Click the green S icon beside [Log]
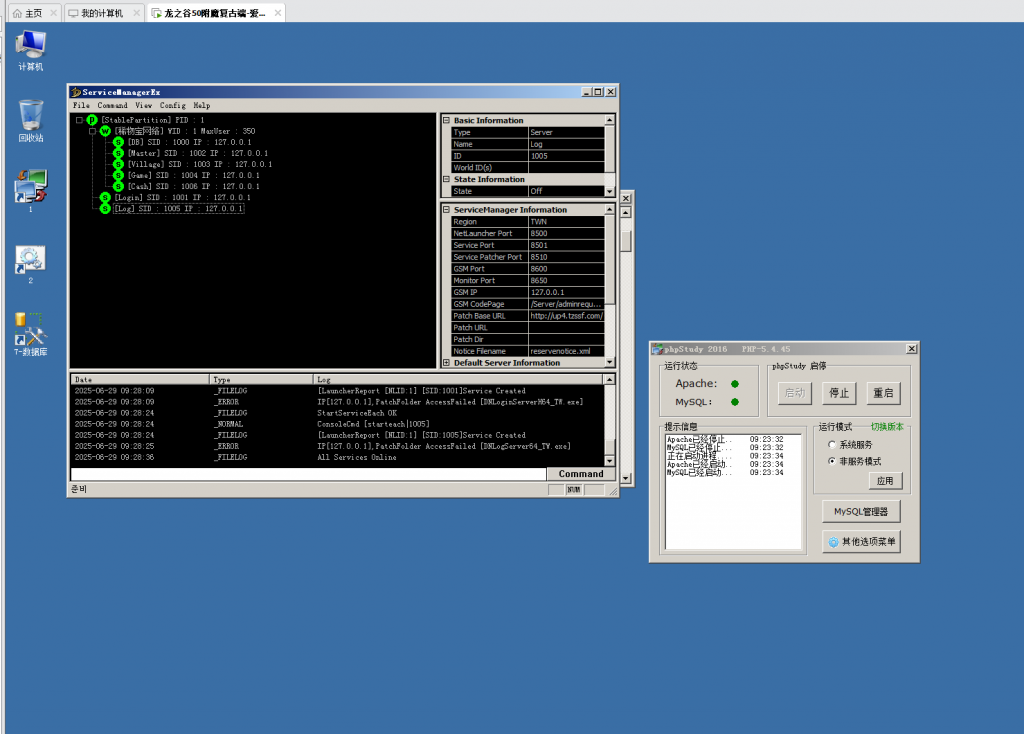 coord(105,209)
